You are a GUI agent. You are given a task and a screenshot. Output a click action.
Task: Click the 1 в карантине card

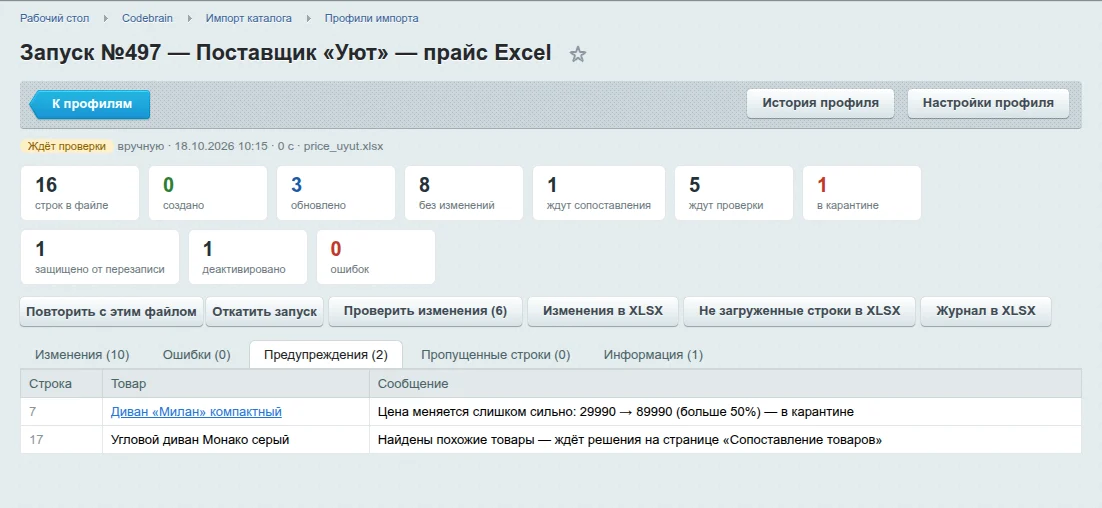[x=862, y=193]
